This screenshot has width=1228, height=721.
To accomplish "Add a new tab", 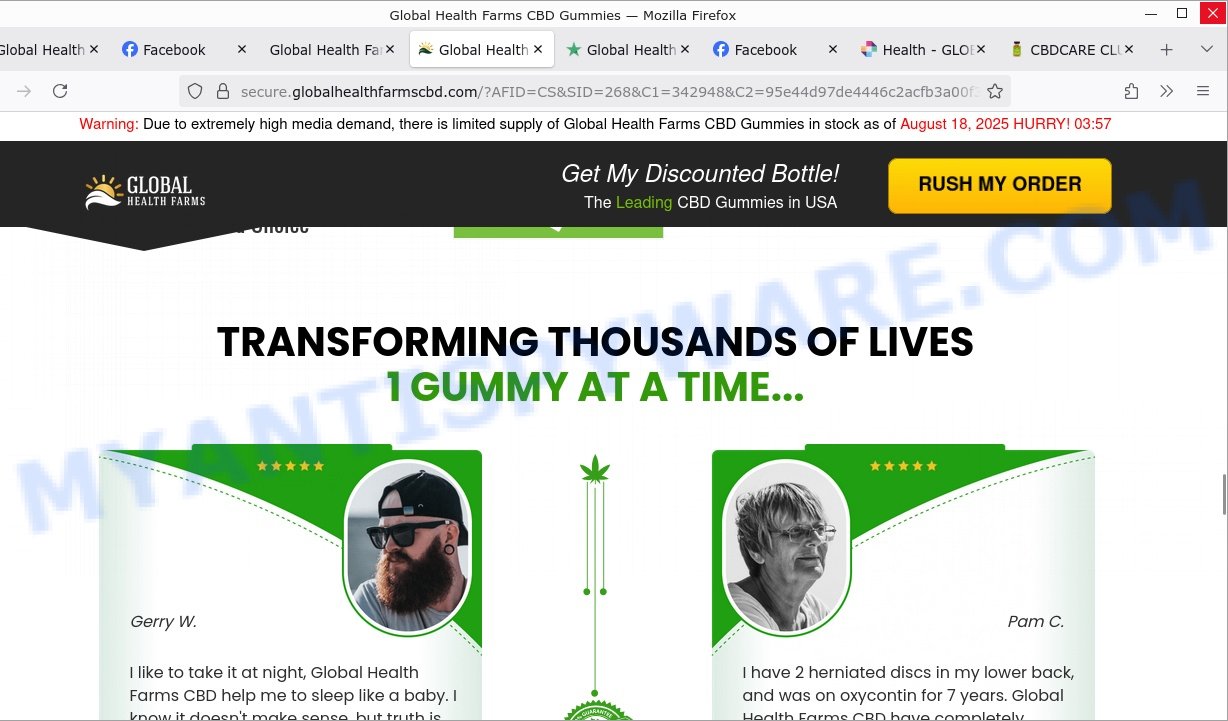I will click(1166, 49).
